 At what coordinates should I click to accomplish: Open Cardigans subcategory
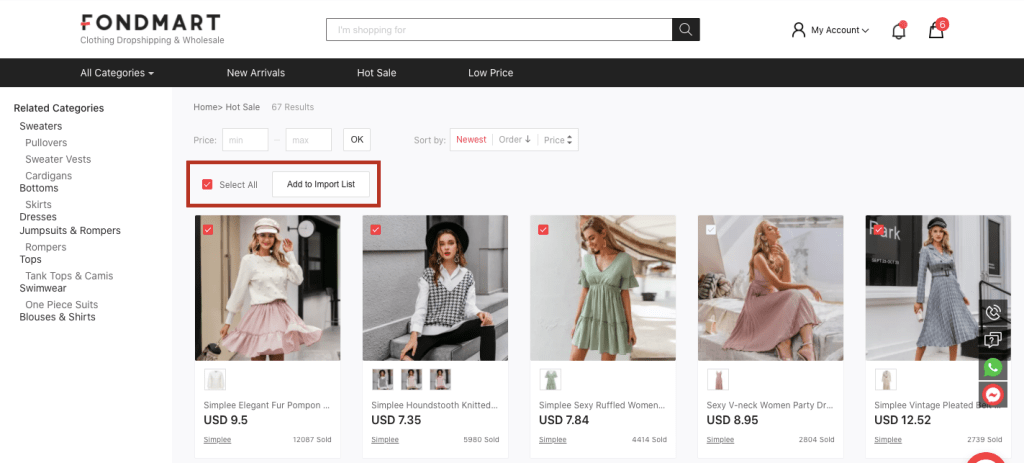tap(48, 176)
